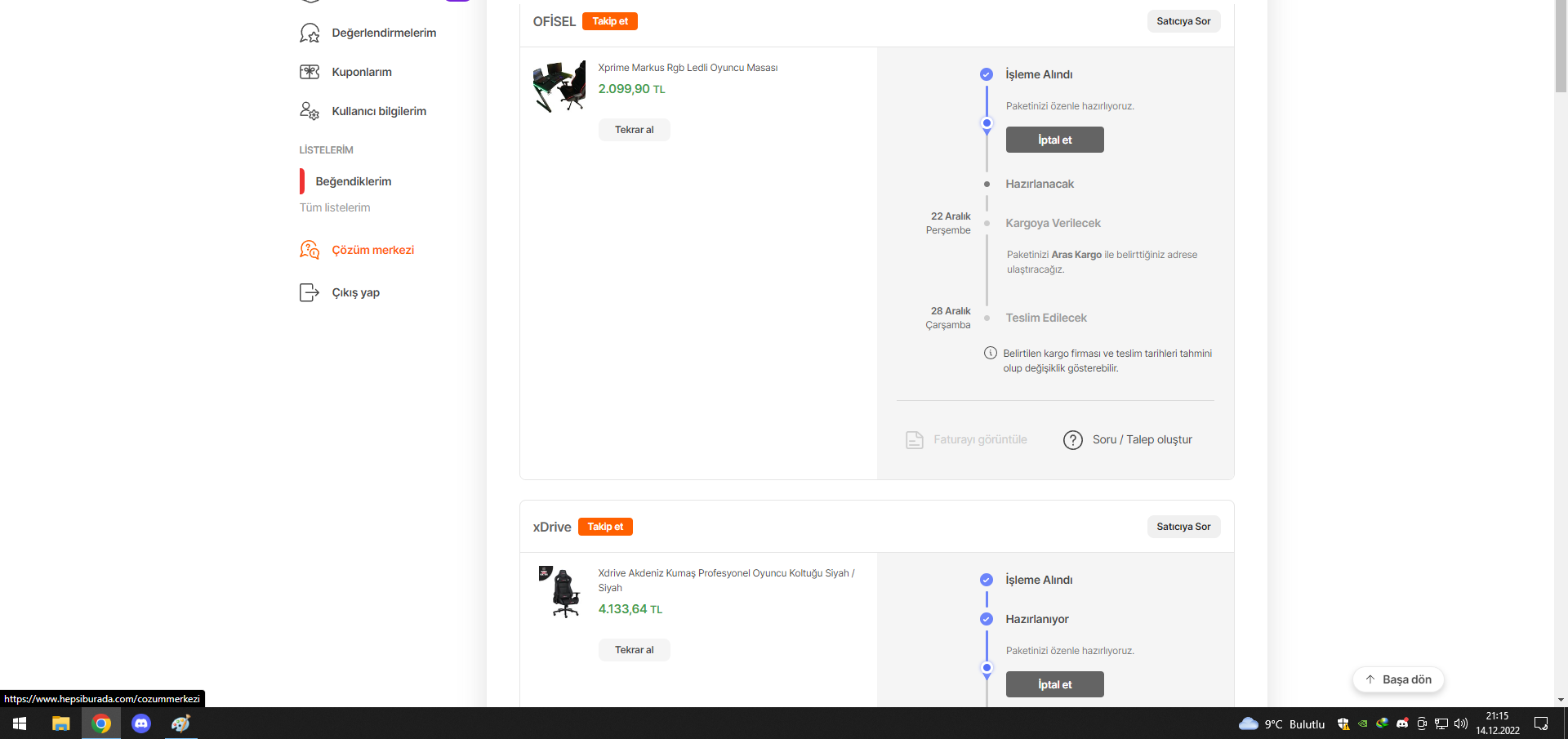Click the 4.133,64 TL price
Image resolution: width=1568 pixels, height=739 pixels.
630,609
